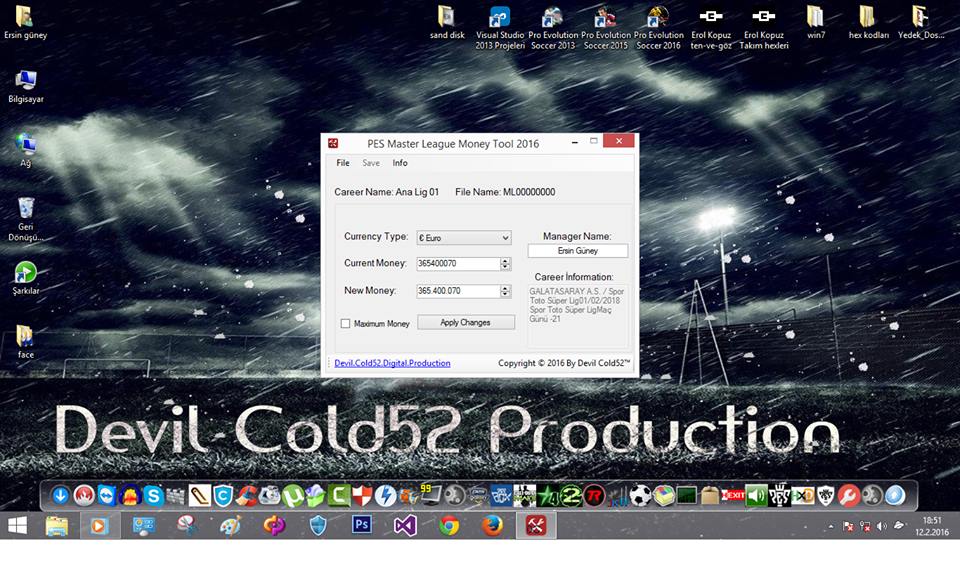Click the Money Tool title bar app icon

pos(333,143)
